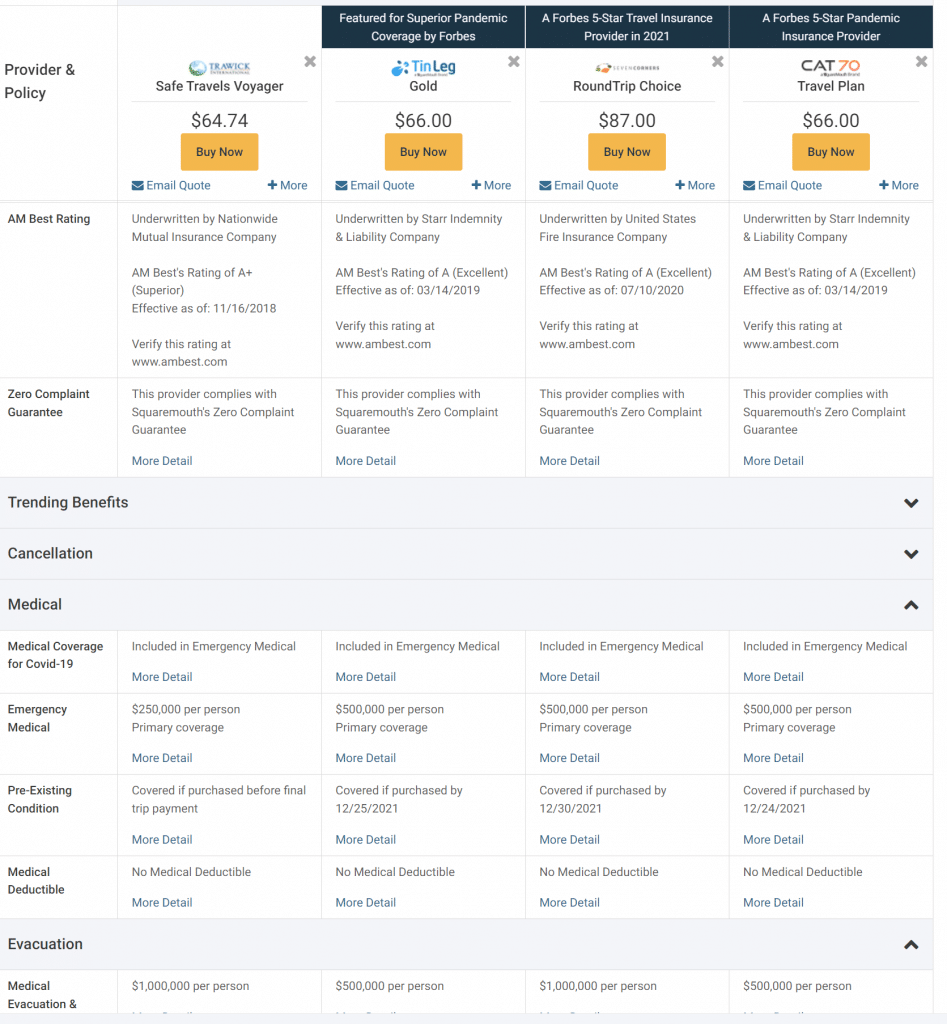This screenshot has width=947, height=1024.
Task: Click the TinLeg logo
Action: point(423,67)
